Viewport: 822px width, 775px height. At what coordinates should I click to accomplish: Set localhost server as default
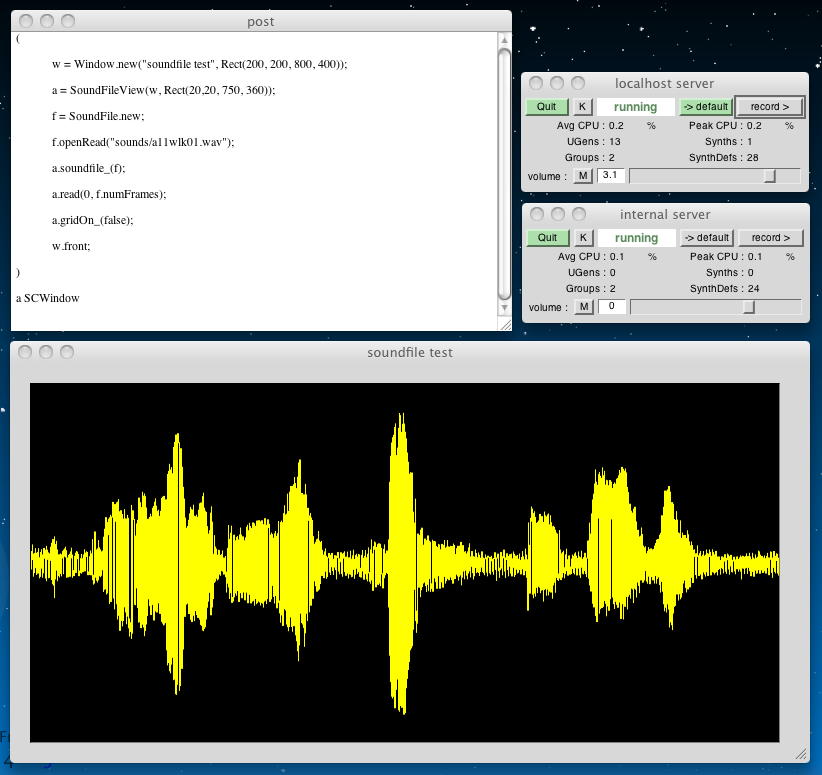tap(706, 106)
